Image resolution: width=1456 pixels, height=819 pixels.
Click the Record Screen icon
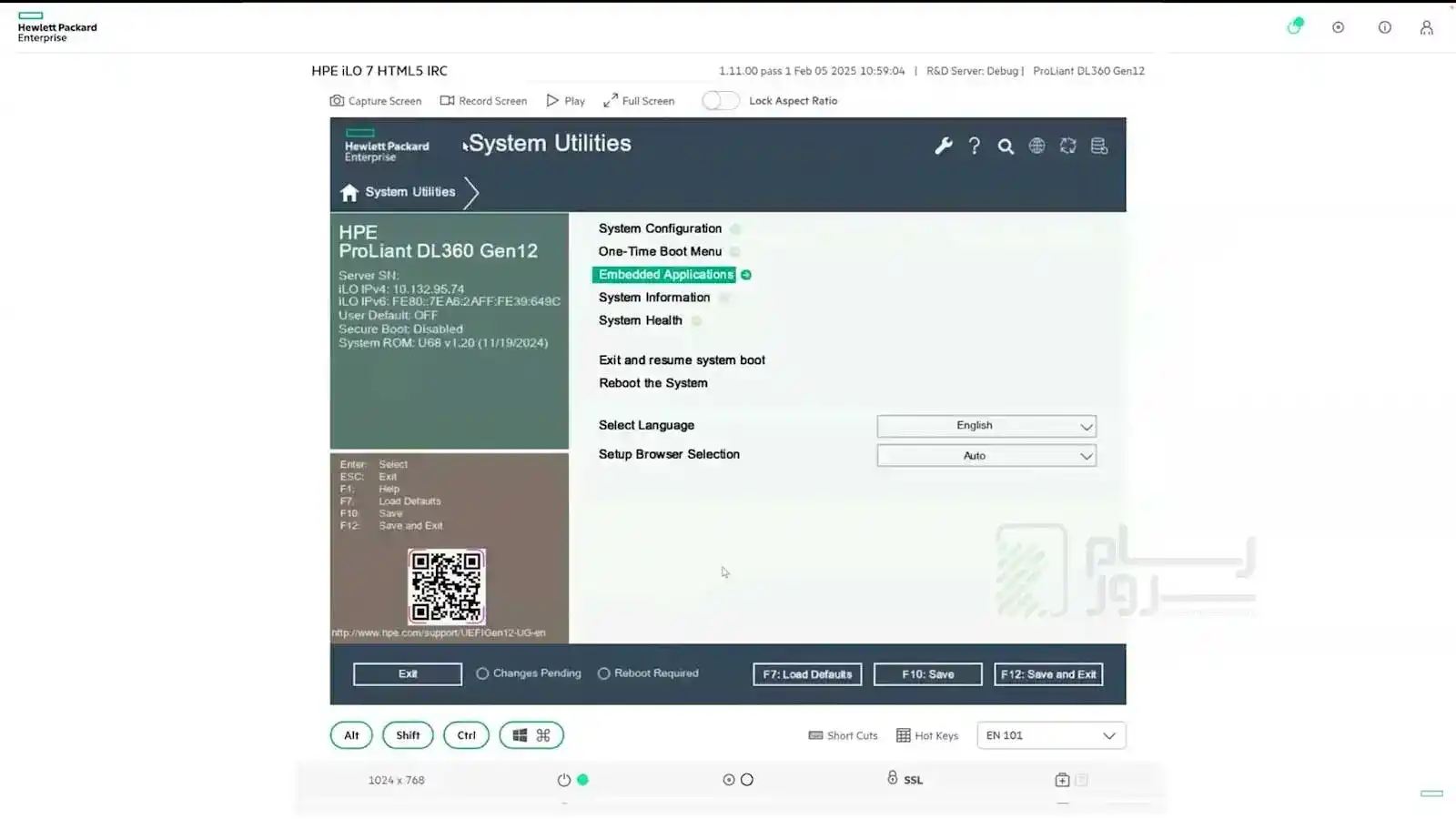[447, 101]
